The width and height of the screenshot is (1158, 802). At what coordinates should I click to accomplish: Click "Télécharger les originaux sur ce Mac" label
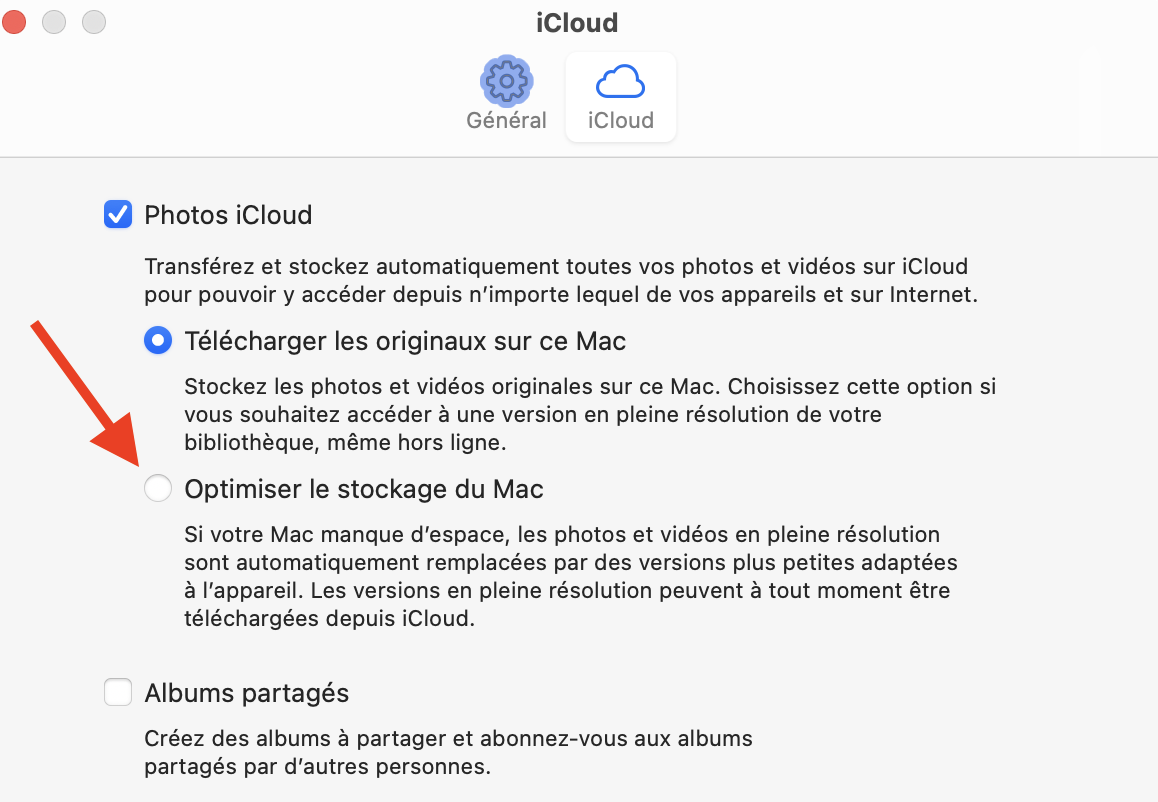[405, 342]
